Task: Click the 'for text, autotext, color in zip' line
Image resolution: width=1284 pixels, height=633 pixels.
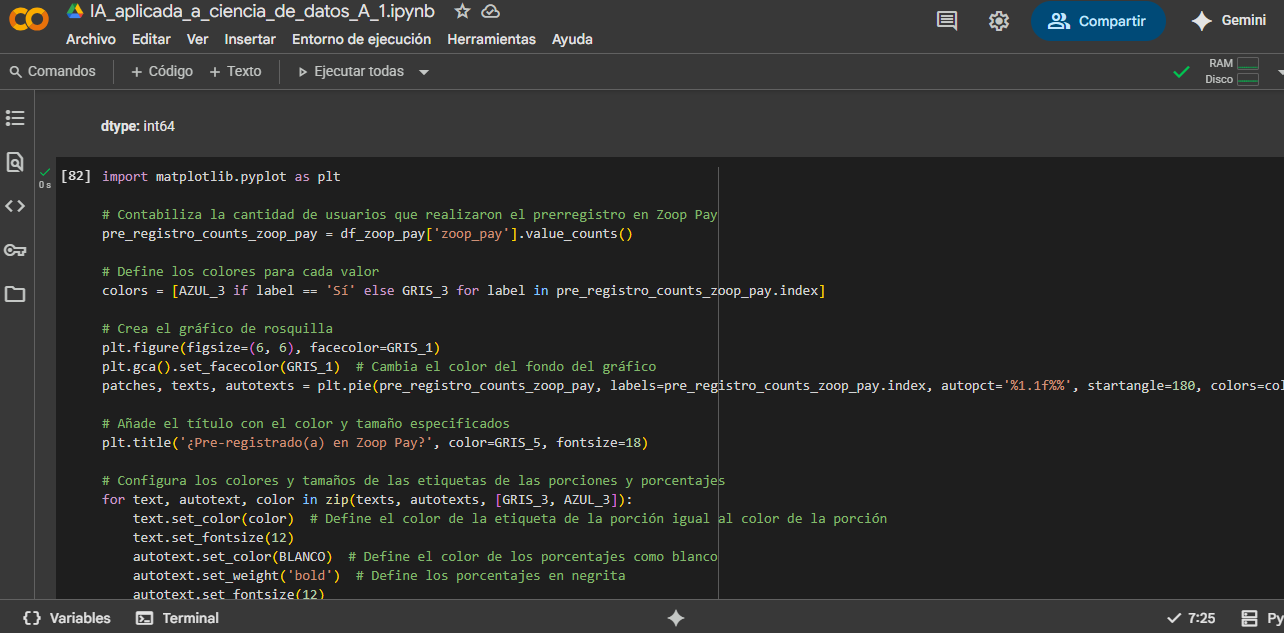Action: click(367, 499)
